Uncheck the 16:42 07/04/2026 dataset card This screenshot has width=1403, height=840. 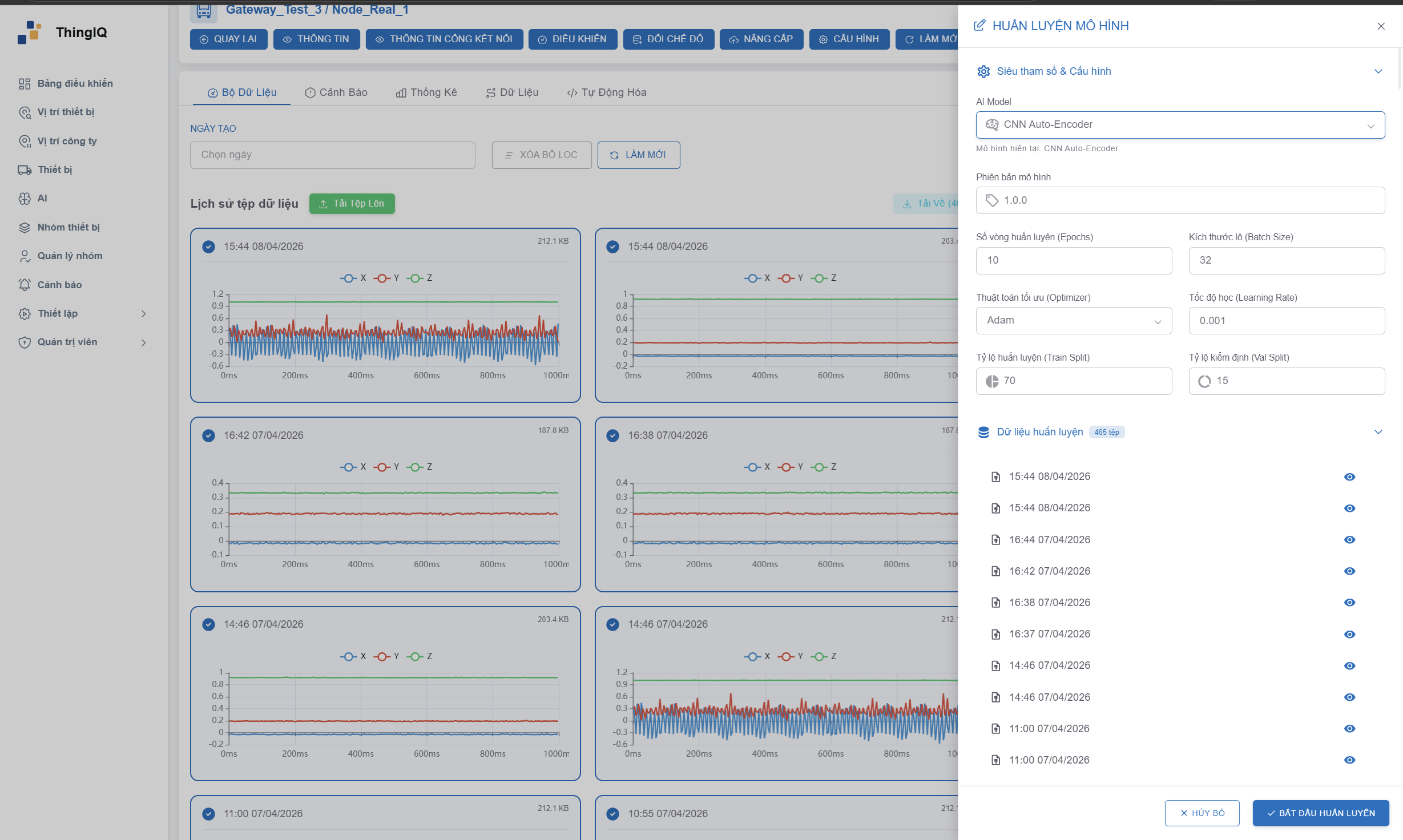209,436
